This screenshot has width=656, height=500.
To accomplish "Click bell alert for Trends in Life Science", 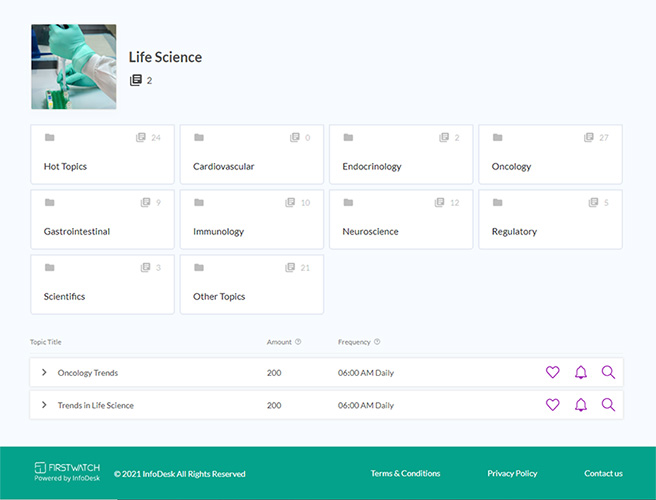I will [581, 405].
